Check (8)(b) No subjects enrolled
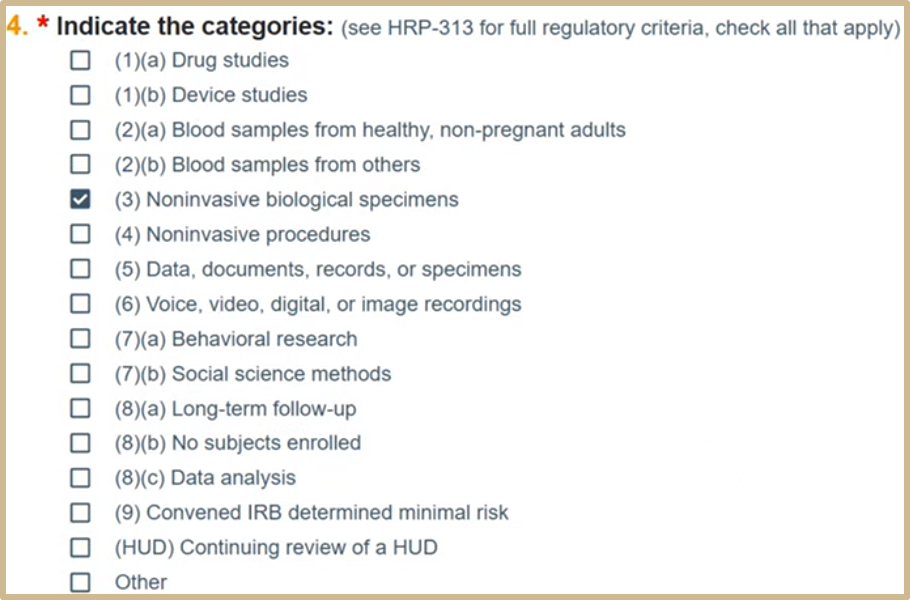This screenshot has width=910, height=600. click(x=80, y=443)
